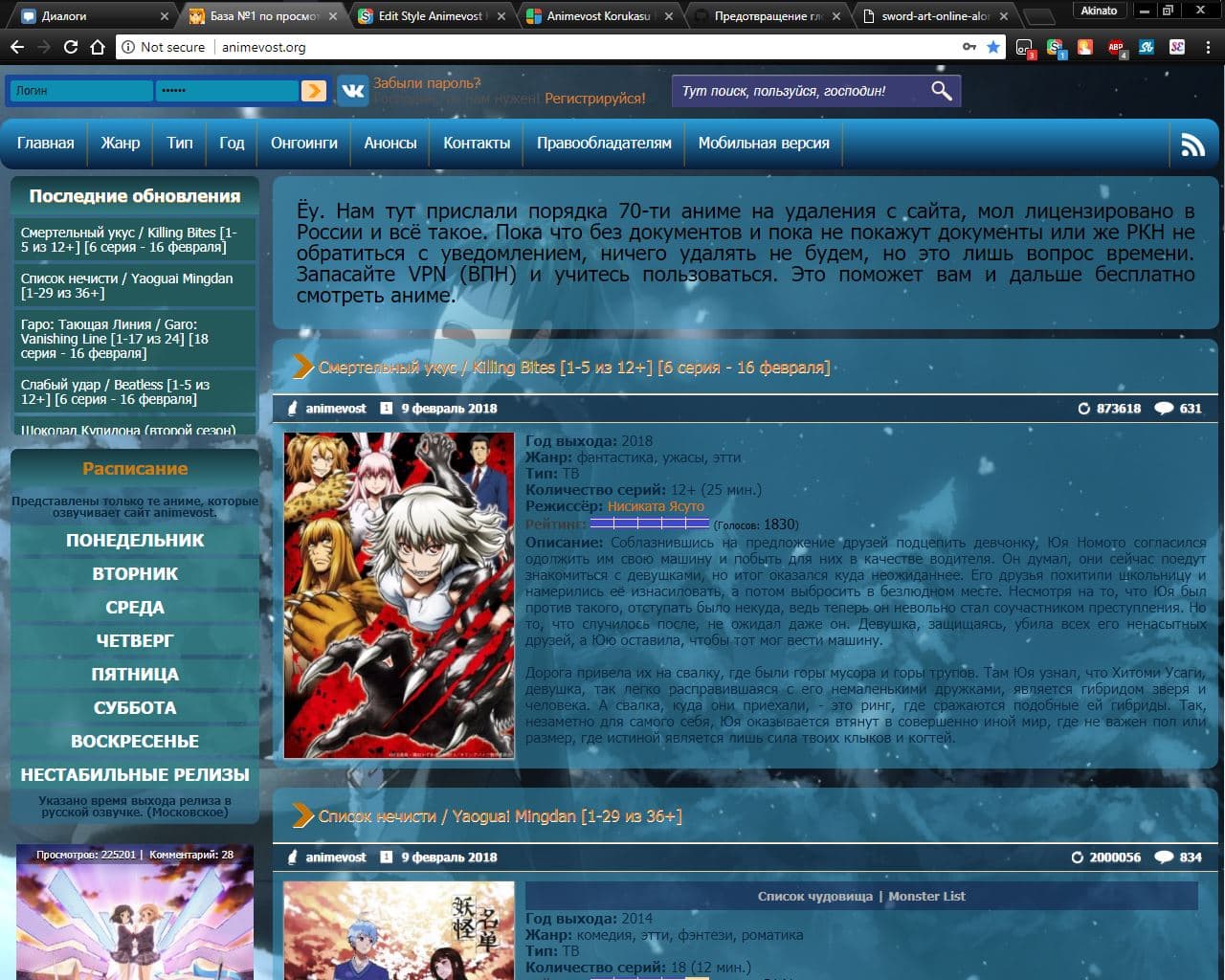Viewport: 1225px width, 980px height.
Task: Open the site's RSS feed icon
Action: [1192, 144]
